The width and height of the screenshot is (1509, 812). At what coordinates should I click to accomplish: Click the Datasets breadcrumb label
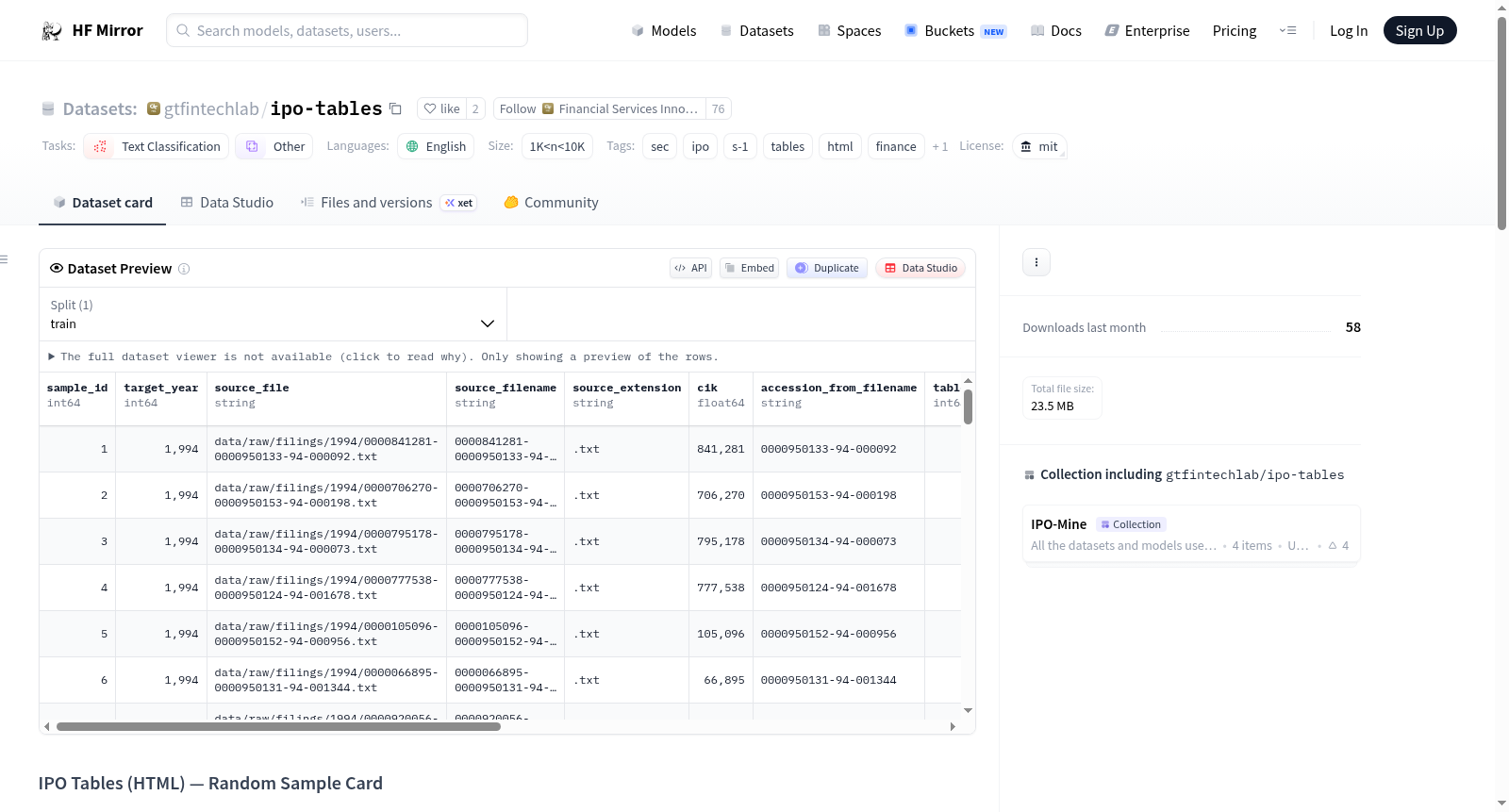pyautogui.click(x=100, y=108)
